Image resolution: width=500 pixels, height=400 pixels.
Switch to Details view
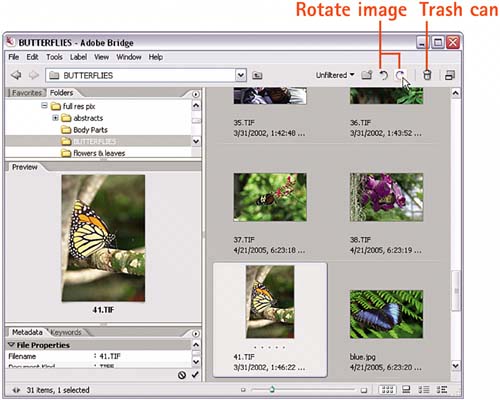(x=424, y=389)
